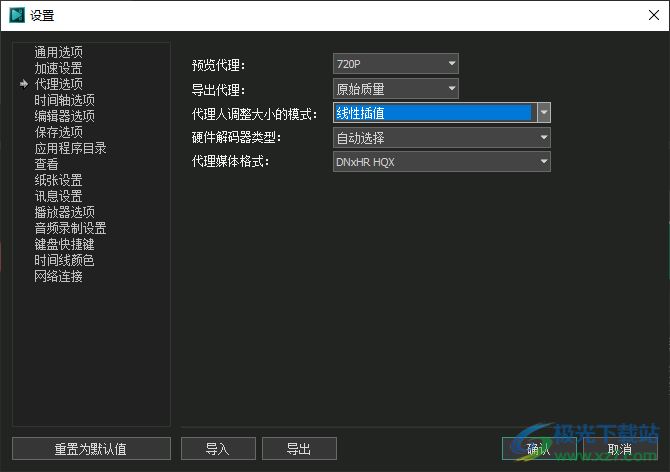
Task: Click the 代理媒体格式: label
Action: 230,161
